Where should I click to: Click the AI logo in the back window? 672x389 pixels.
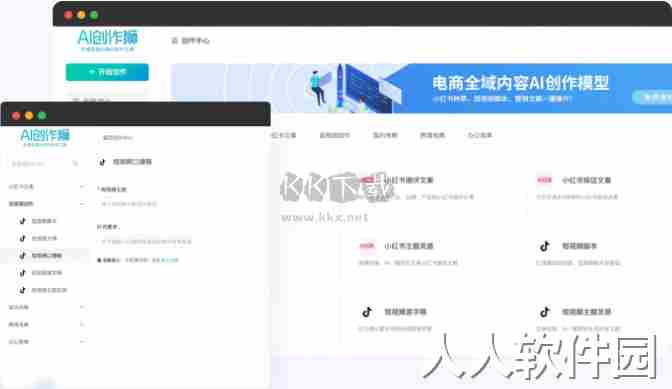click(108, 41)
